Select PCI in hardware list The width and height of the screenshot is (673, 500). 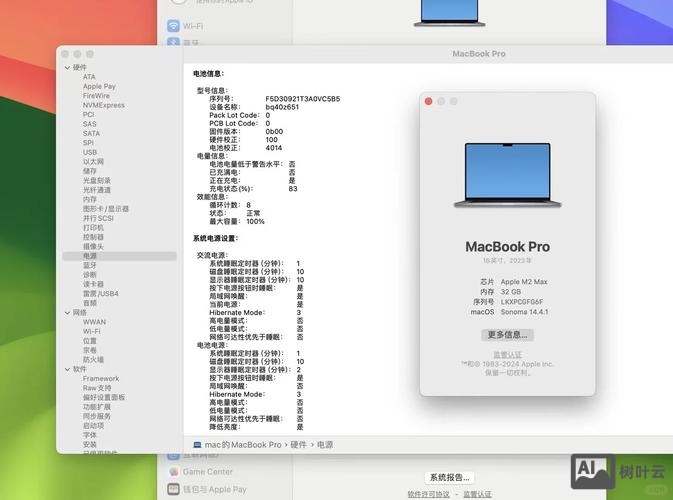tap(88, 115)
